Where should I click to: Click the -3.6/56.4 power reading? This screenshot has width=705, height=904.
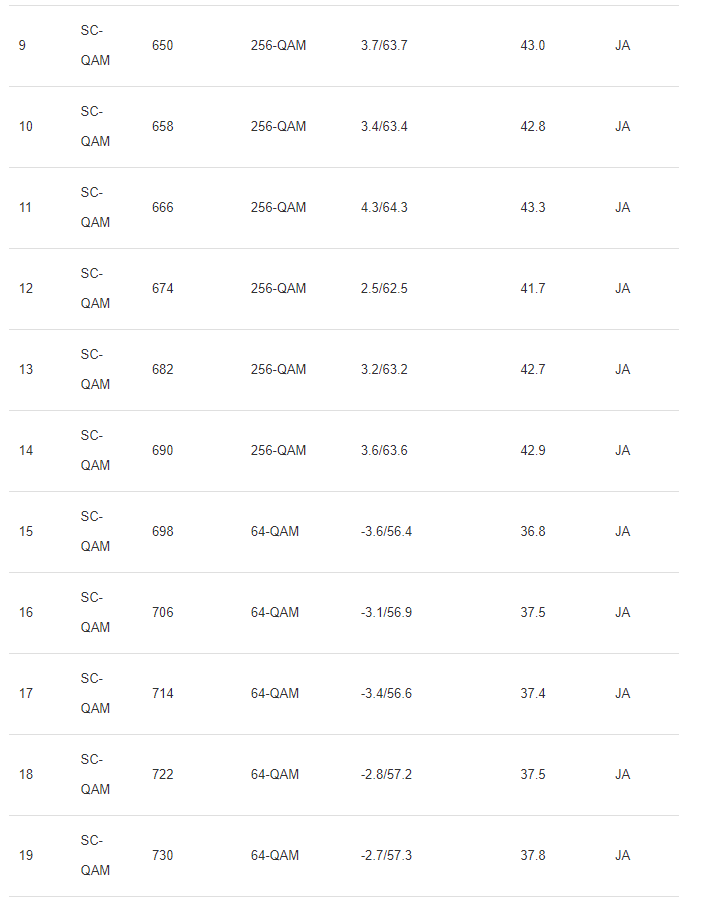[x=386, y=532]
